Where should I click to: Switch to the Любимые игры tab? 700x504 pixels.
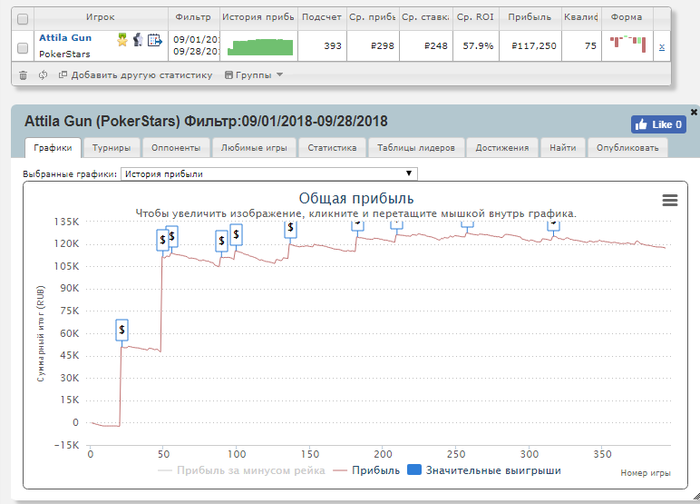(254, 148)
